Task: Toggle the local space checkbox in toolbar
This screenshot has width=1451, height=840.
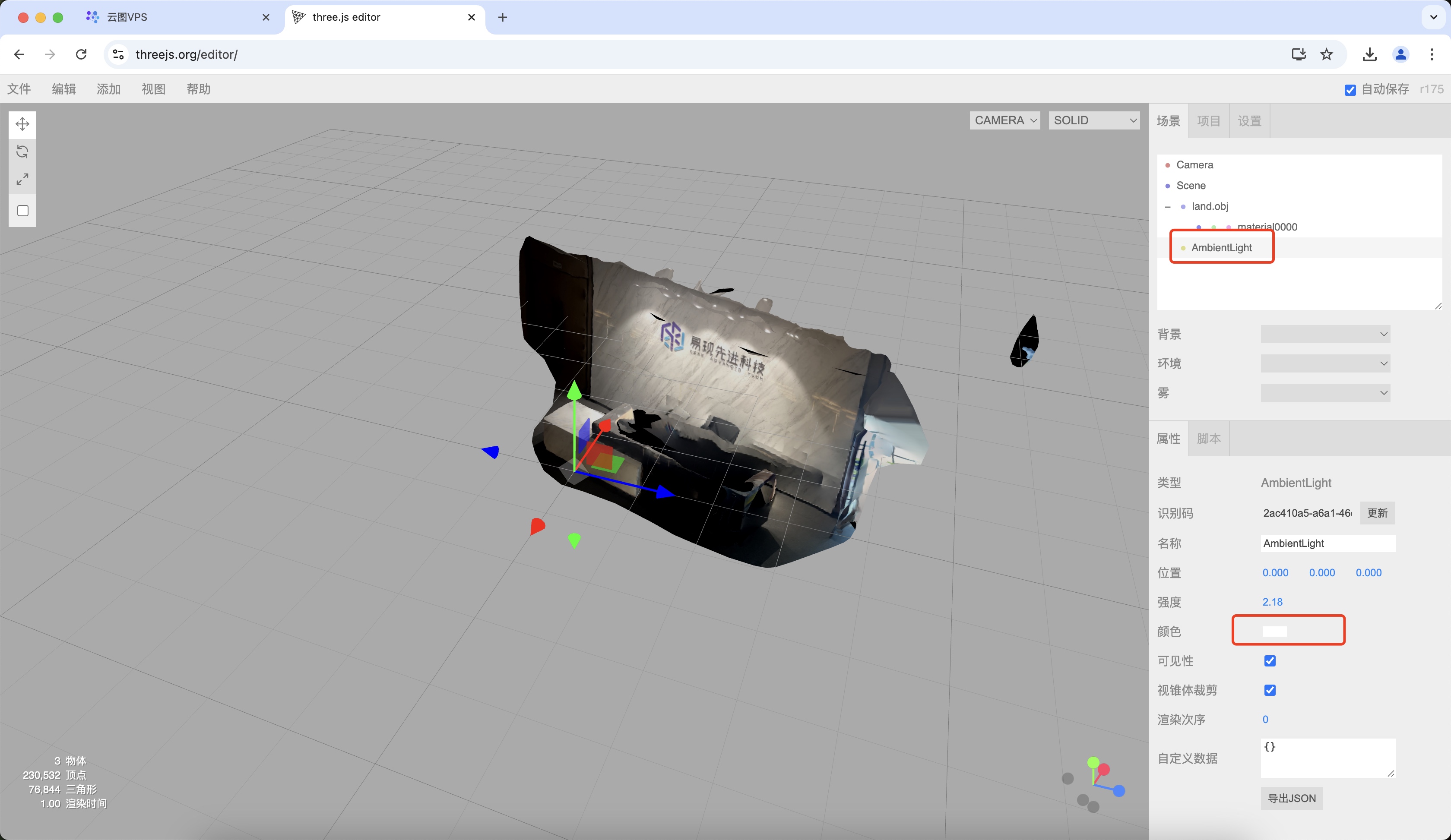Action: tap(23, 211)
